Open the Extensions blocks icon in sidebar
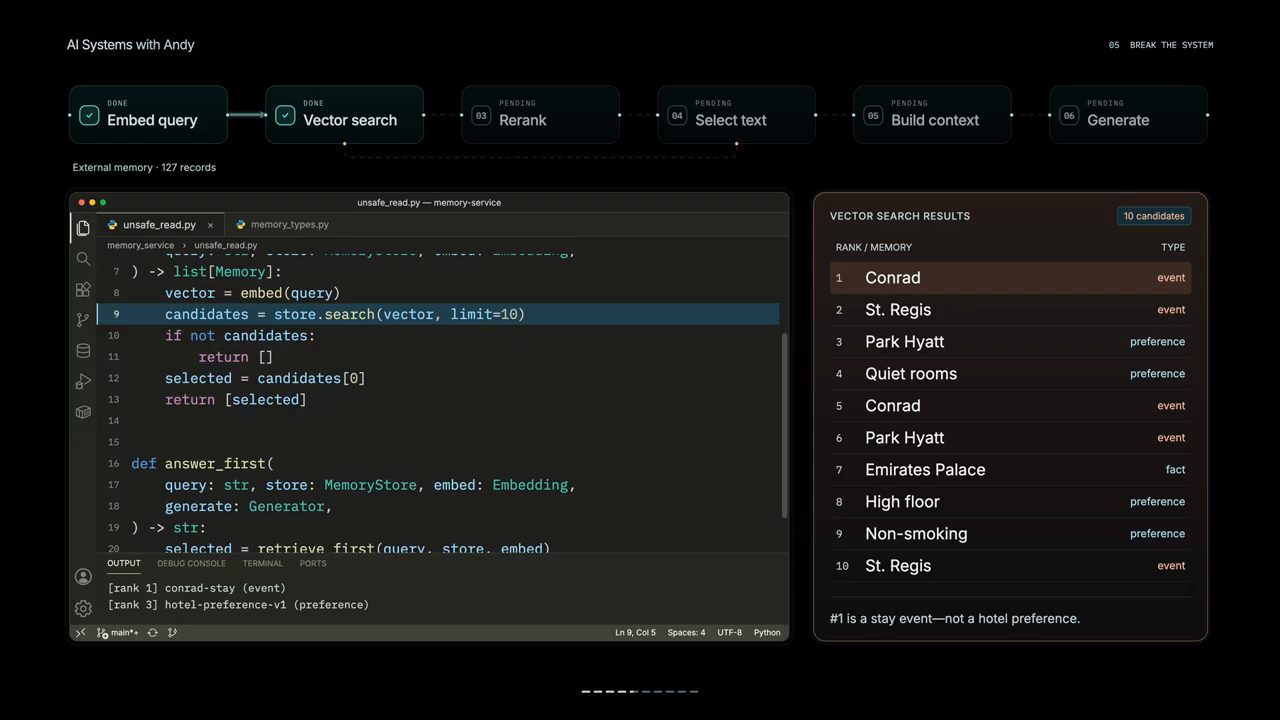This screenshot has width=1280, height=720. coord(83,290)
